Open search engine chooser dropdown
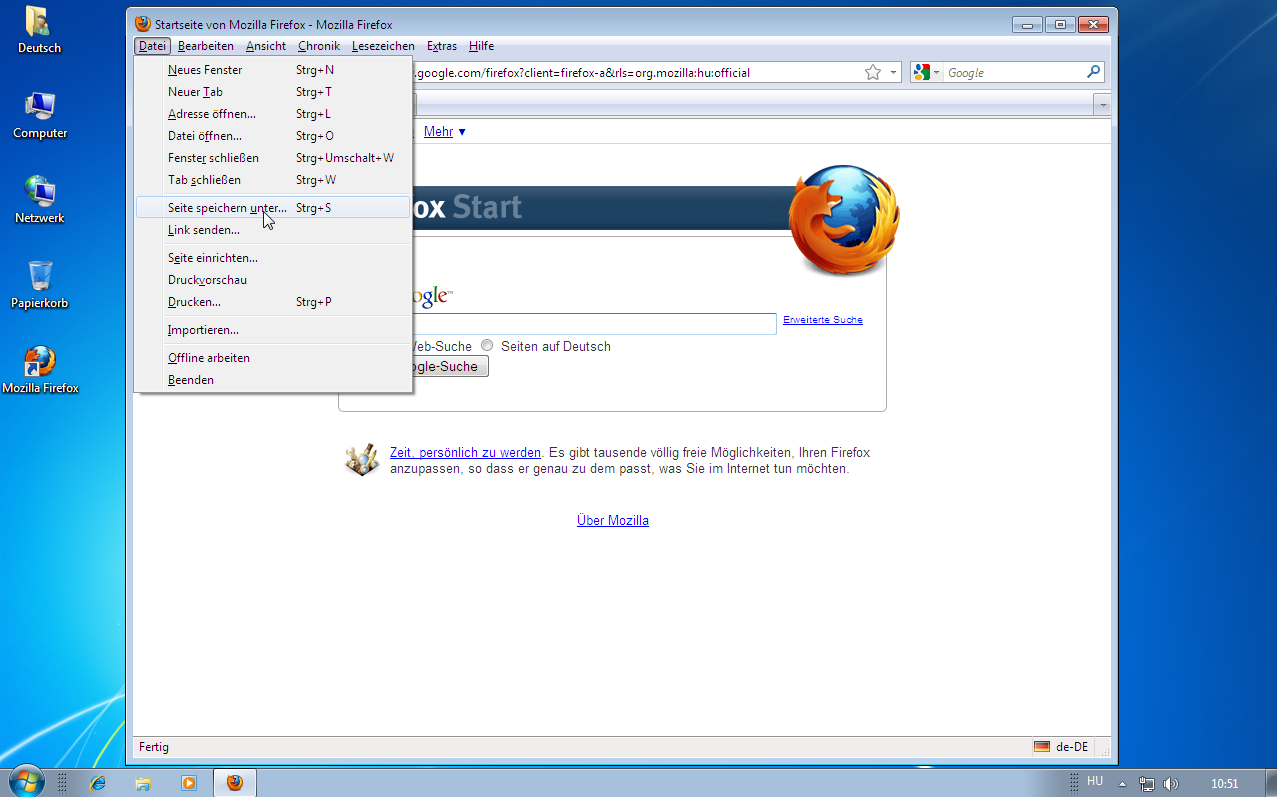The width and height of the screenshot is (1277, 797). point(937,72)
